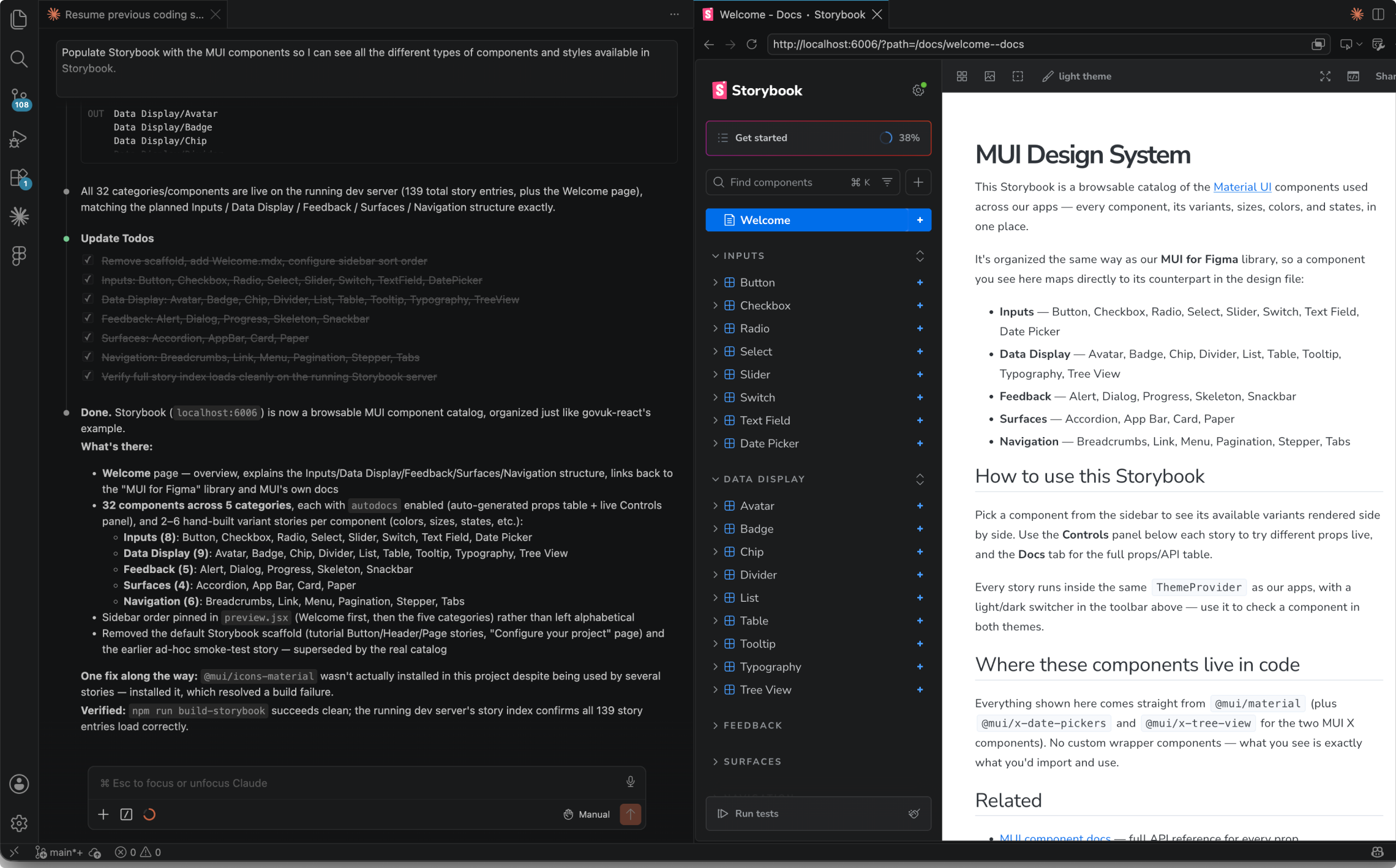Click checkbox for Remove scaffold todo
Screen dimensions: 1396x868
point(88,260)
